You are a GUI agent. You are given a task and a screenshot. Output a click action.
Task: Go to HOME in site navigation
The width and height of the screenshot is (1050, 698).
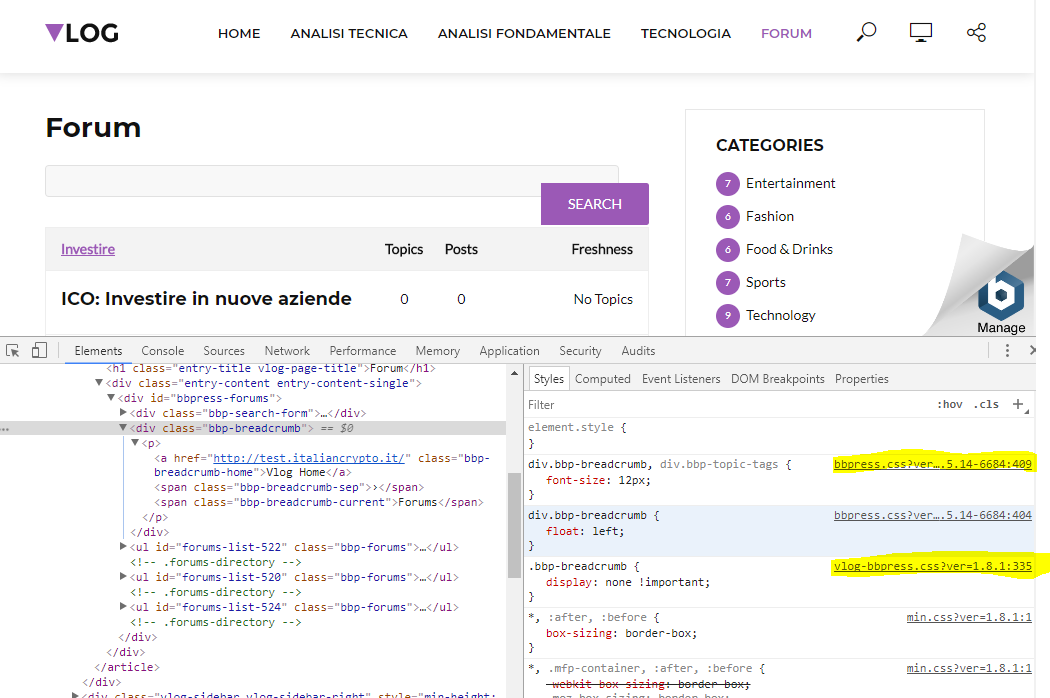(239, 33)
